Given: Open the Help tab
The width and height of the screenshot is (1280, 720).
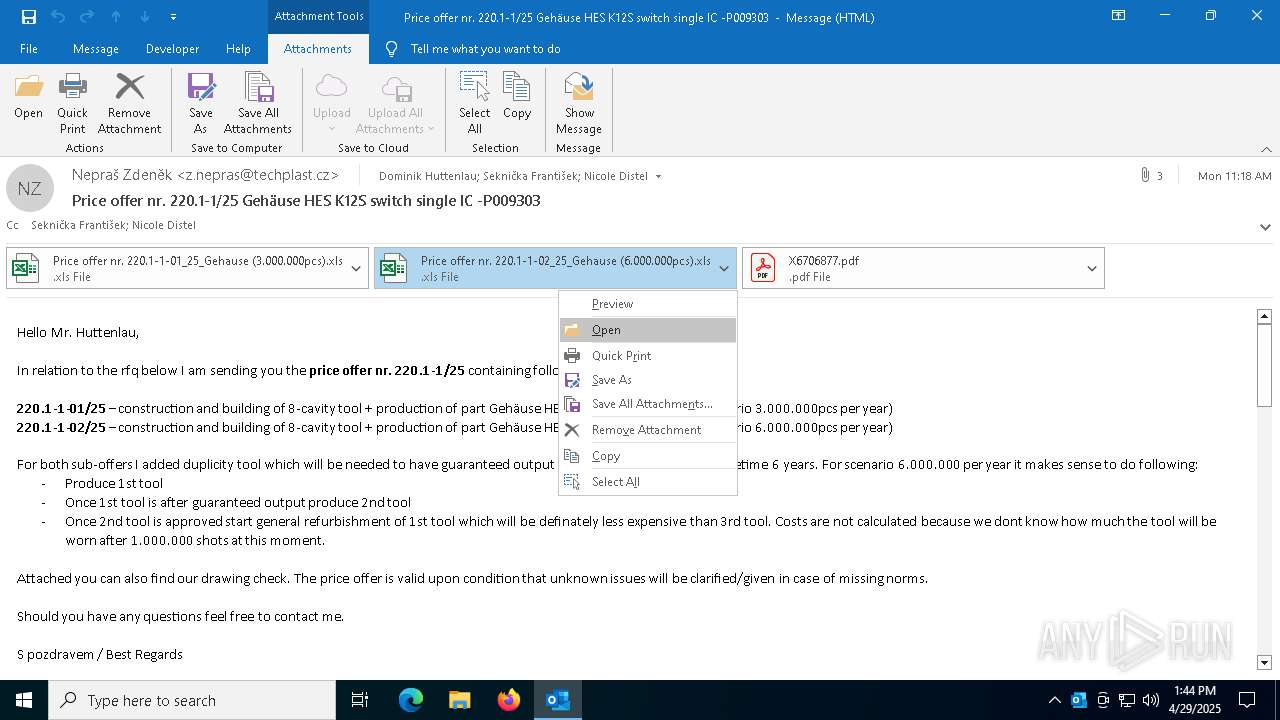Looking at the screenshot, I should pos(238,49).
